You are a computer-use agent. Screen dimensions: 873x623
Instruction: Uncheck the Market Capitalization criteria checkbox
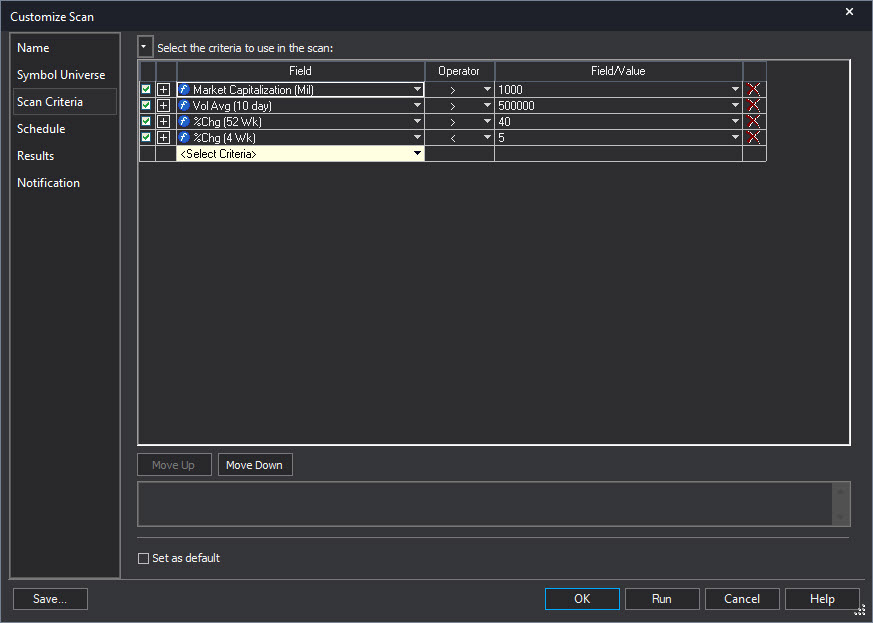[x=146, y=90]
